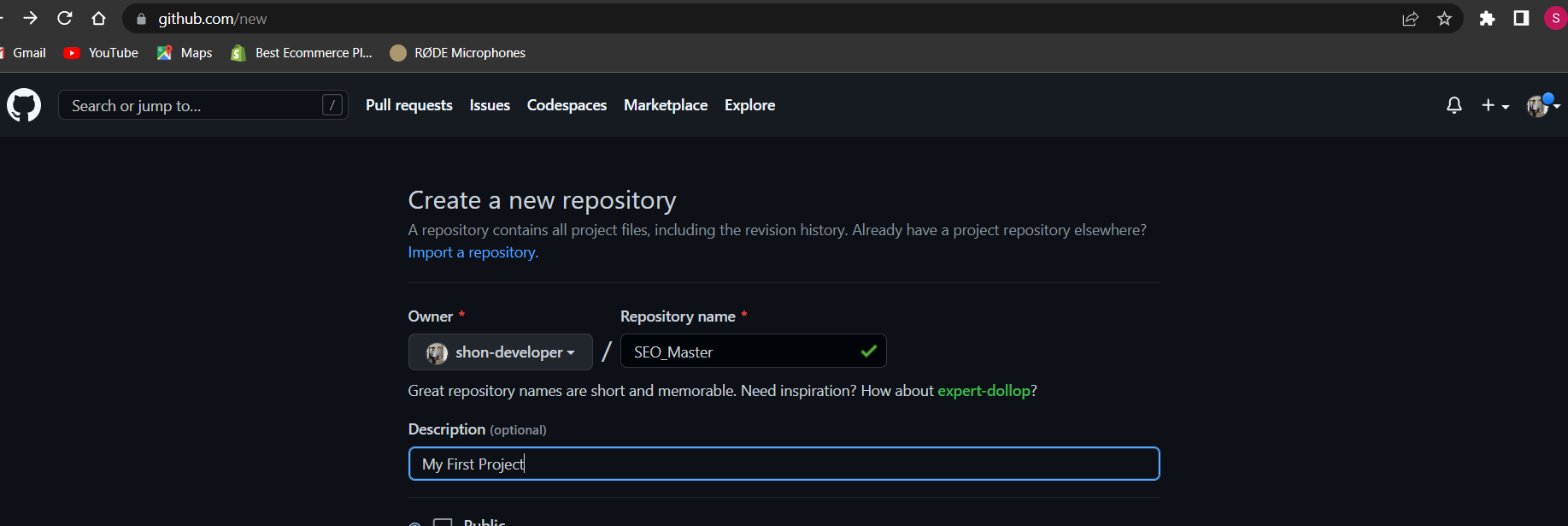Open the Maps bookmark
Image resolution: width=1568 pixels, height=526 pixels.
(185, 53)
